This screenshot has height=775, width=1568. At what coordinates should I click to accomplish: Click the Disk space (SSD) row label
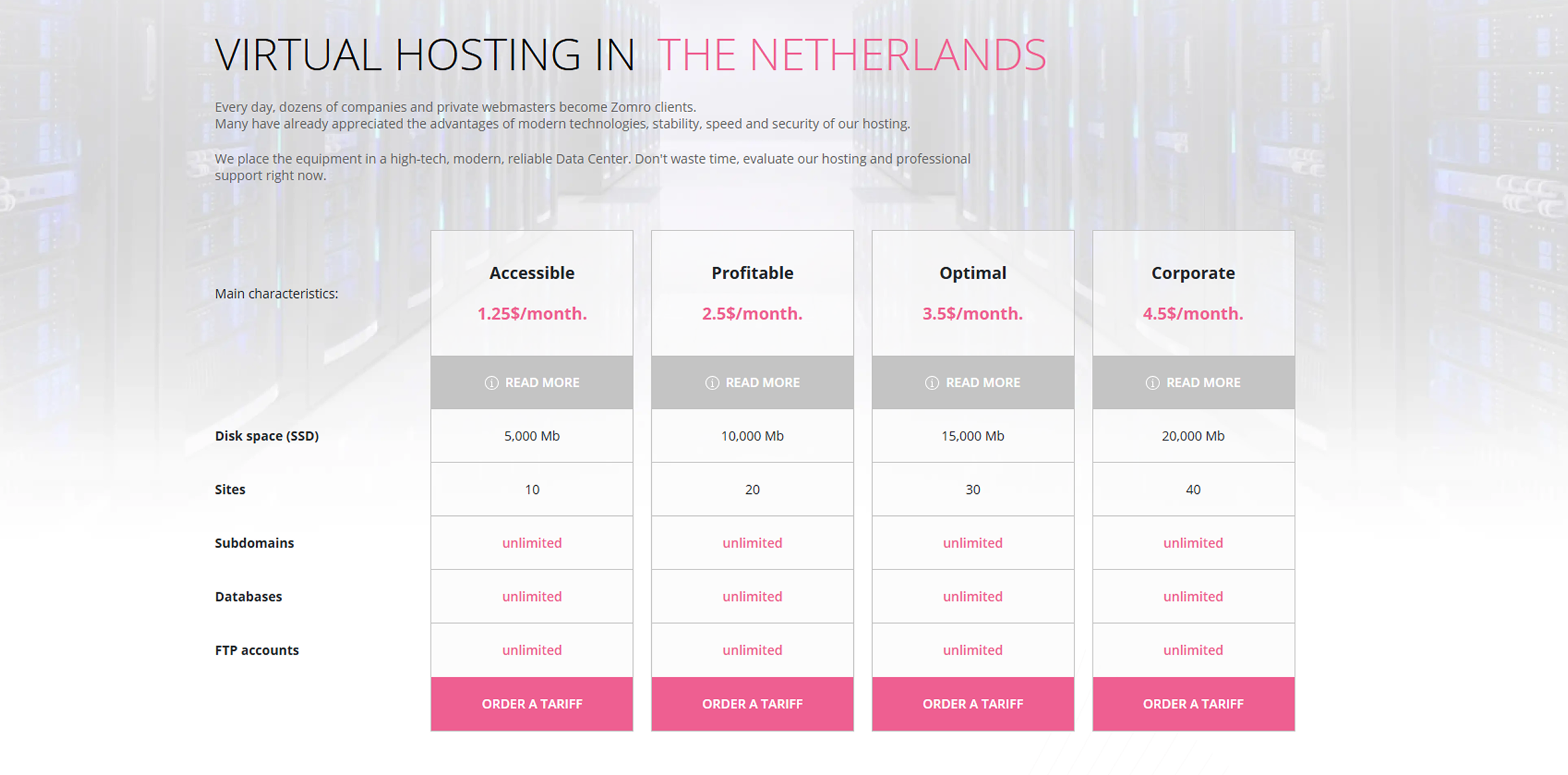click(x=267, y=436)
